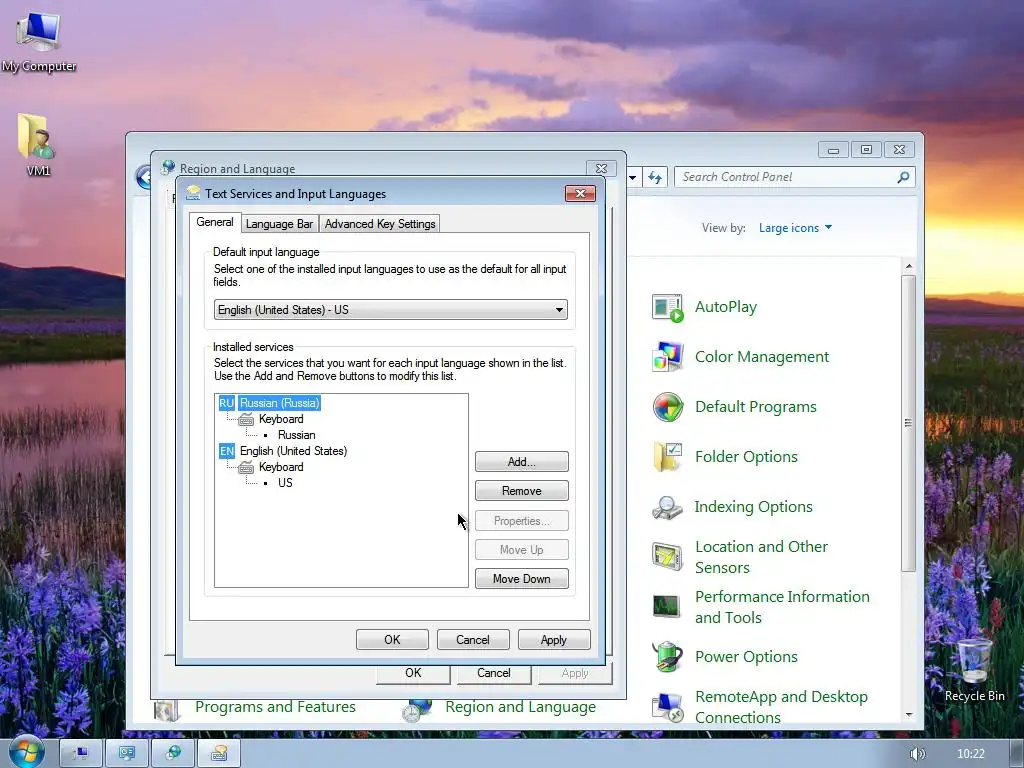1024x768 pixels.
Task: Open the Region and Language link
Action: click(520, 707)
